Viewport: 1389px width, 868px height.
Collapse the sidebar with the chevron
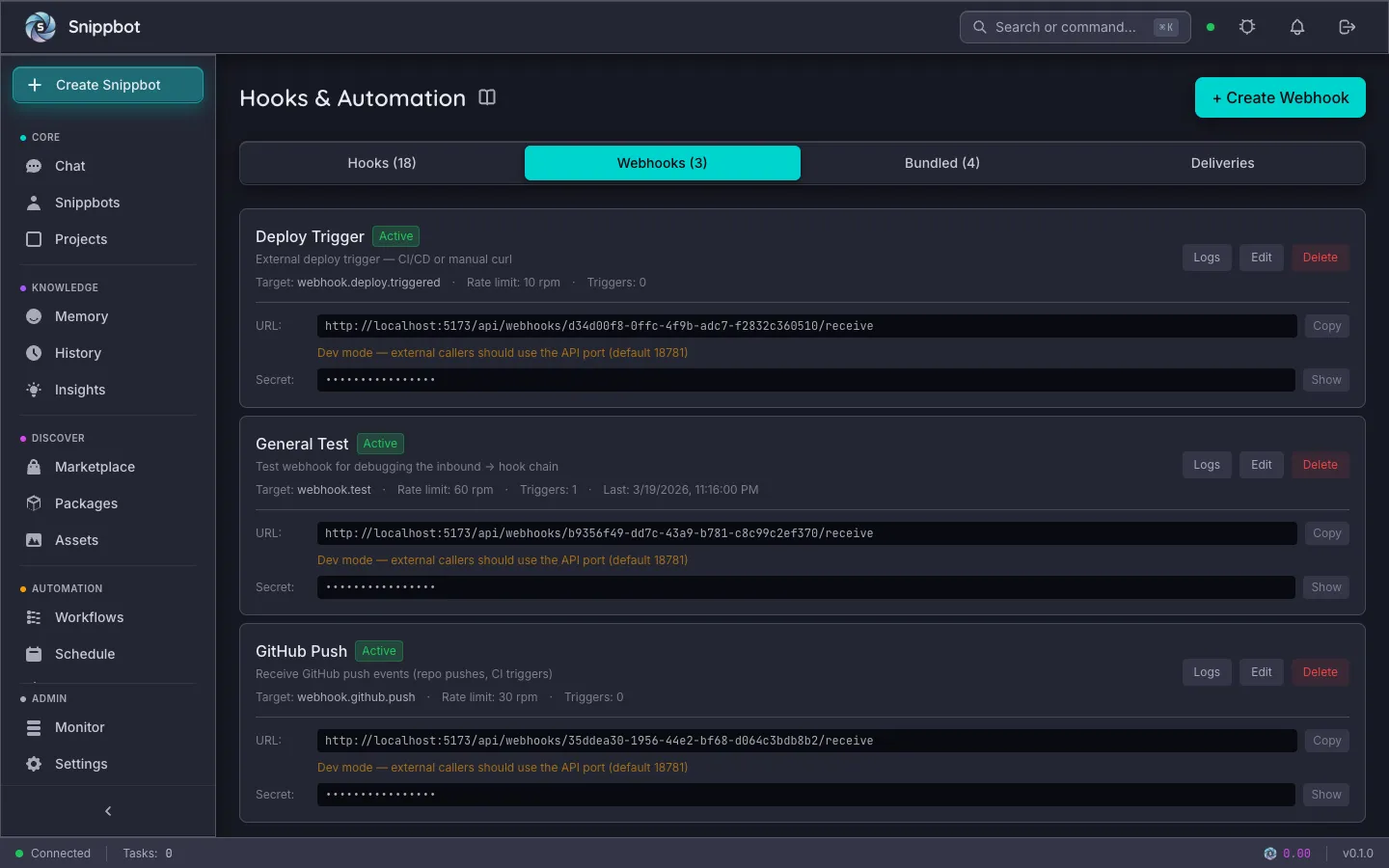pyautogui.click(x=108, y=811)
